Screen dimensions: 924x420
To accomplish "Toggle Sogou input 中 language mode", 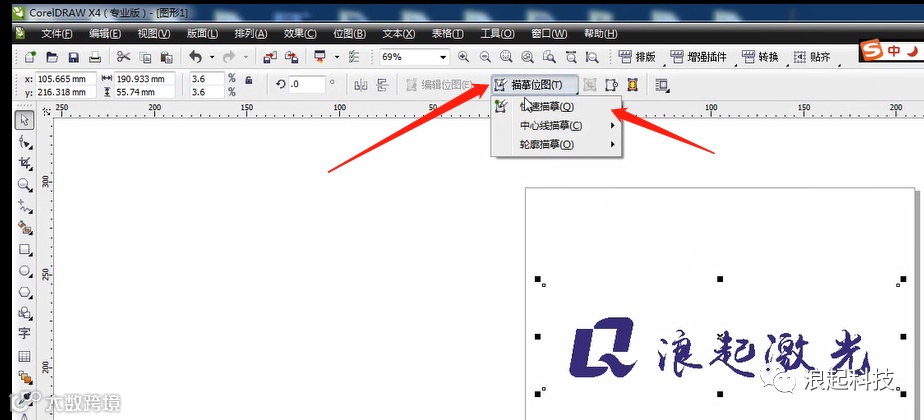I will [894, 51].
